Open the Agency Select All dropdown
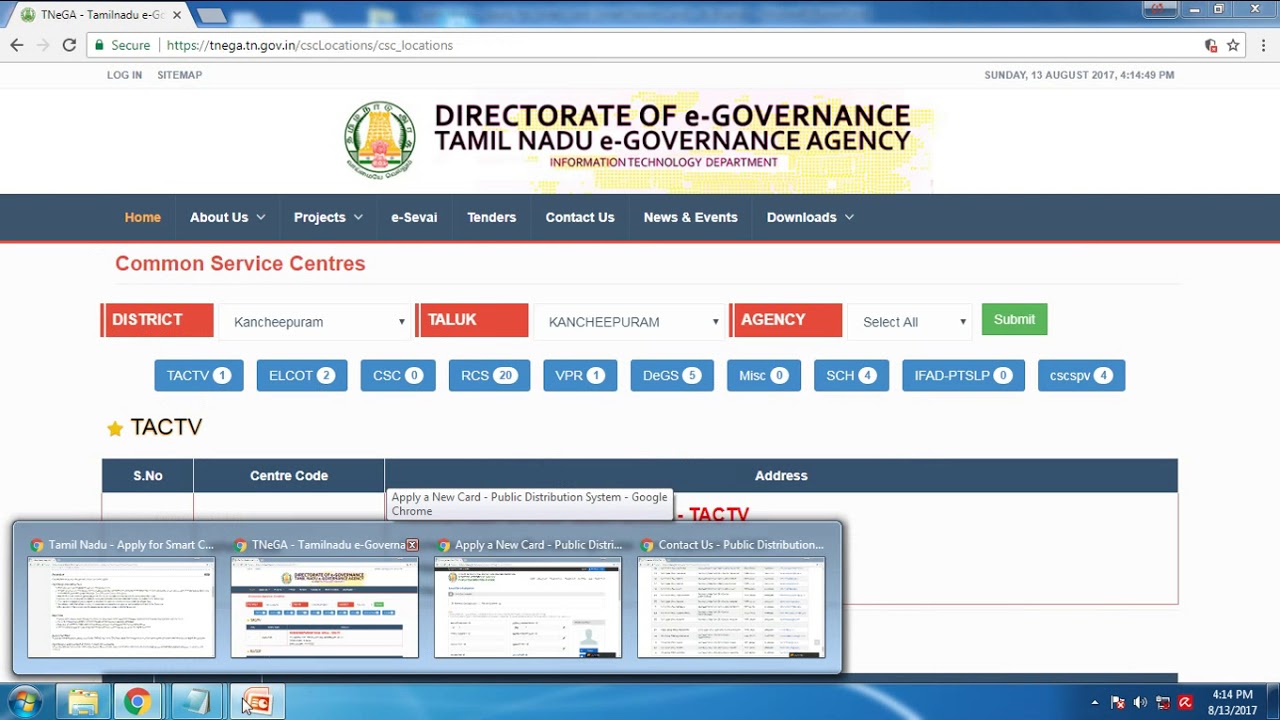Screen dimensions: 1280x720 (x=911, y=322)
